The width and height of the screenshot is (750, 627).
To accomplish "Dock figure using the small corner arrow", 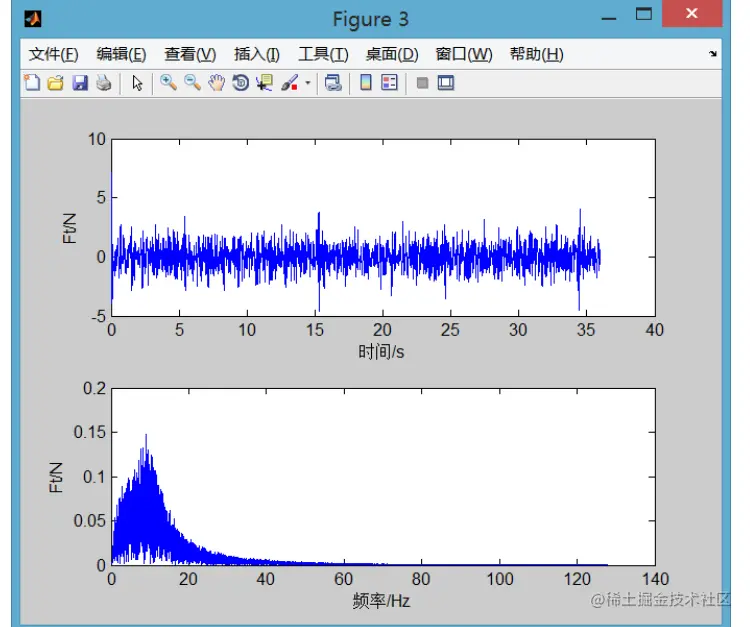I will [713, 54].
